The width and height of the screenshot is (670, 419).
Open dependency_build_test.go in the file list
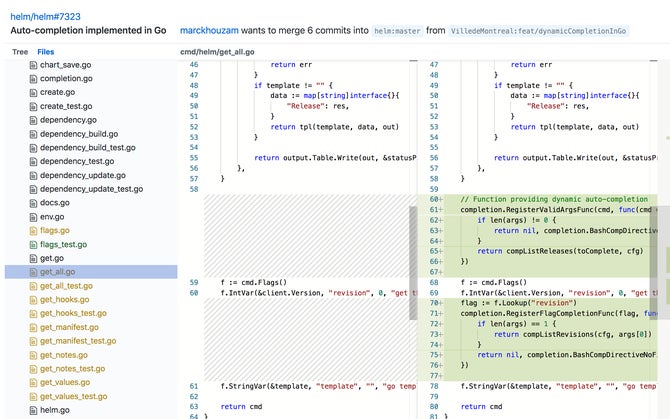pos(88,148)
